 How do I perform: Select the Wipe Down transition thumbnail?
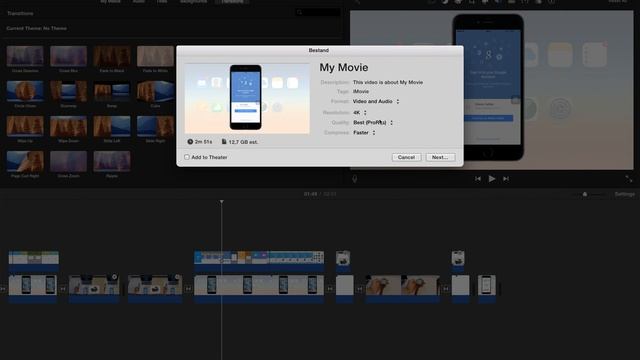click(69, 126)
